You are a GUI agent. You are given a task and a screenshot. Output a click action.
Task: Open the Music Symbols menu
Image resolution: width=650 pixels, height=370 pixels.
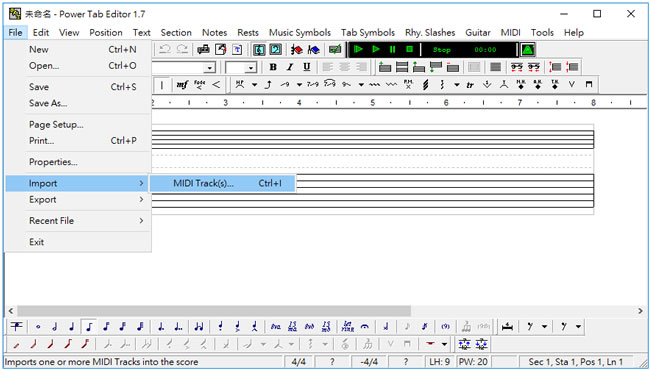(300, 33)
